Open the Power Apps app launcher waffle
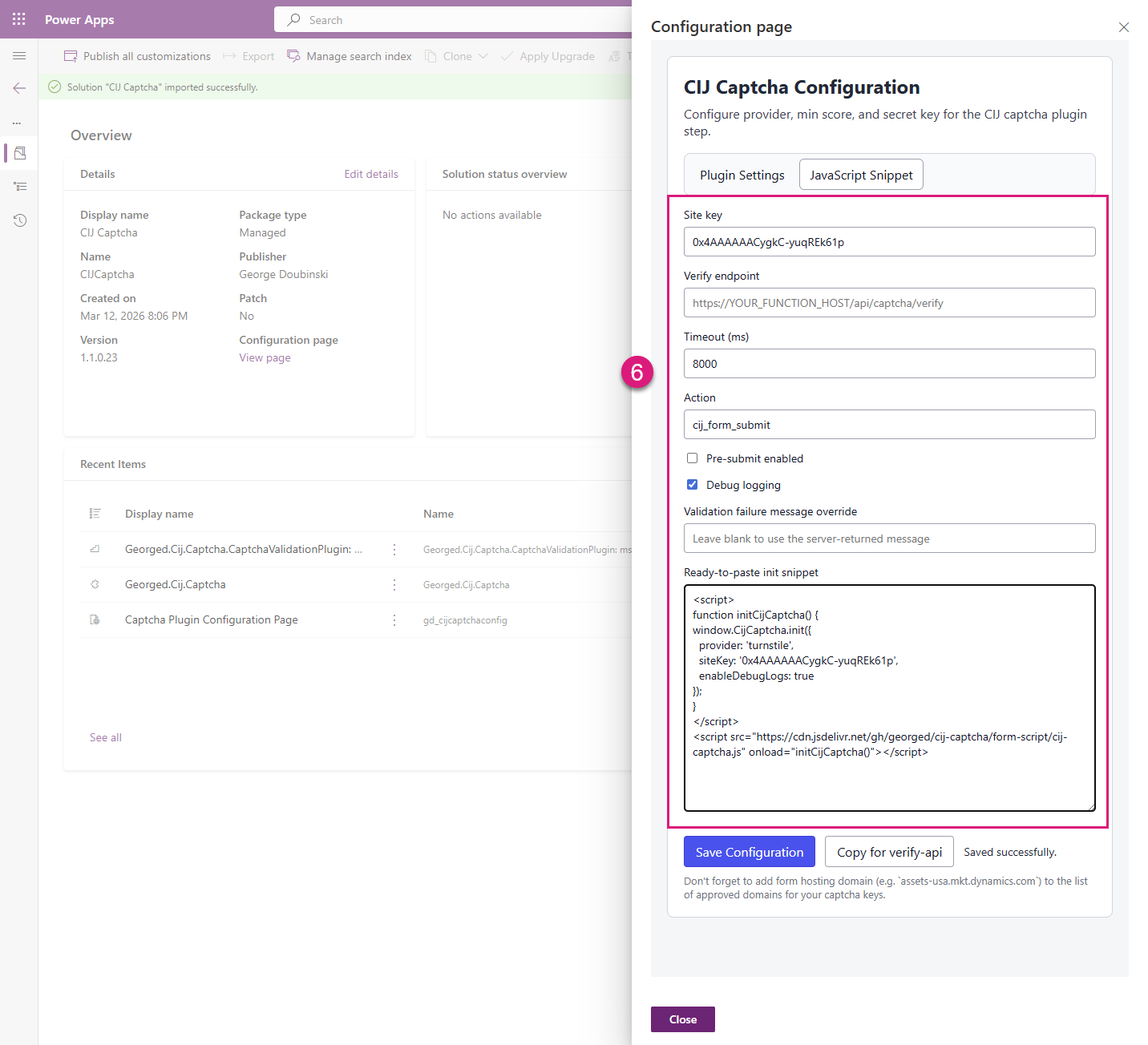Screen dimensions: 1148x1045 coord(19,19)
